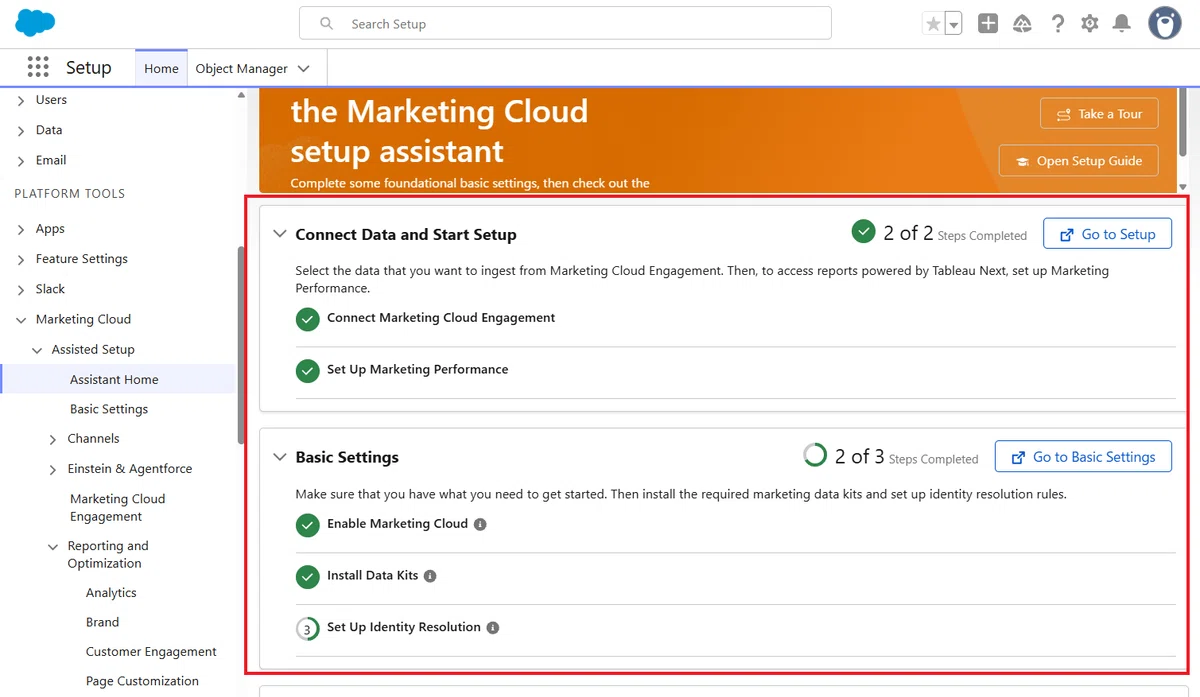The height and width of the screenshot is (697, 1200).
Task: Switch to the Home tab
Action: pos(161,68)
